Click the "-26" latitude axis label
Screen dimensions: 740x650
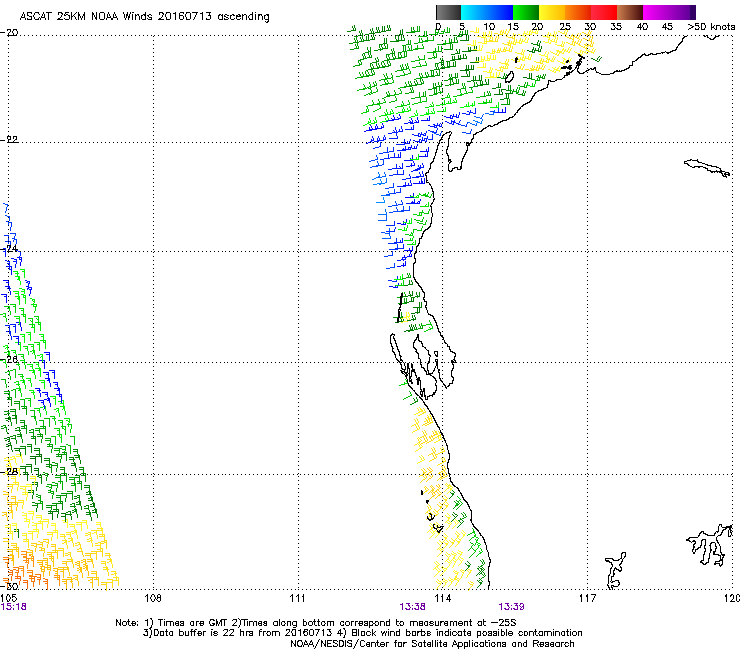[9, 359]
